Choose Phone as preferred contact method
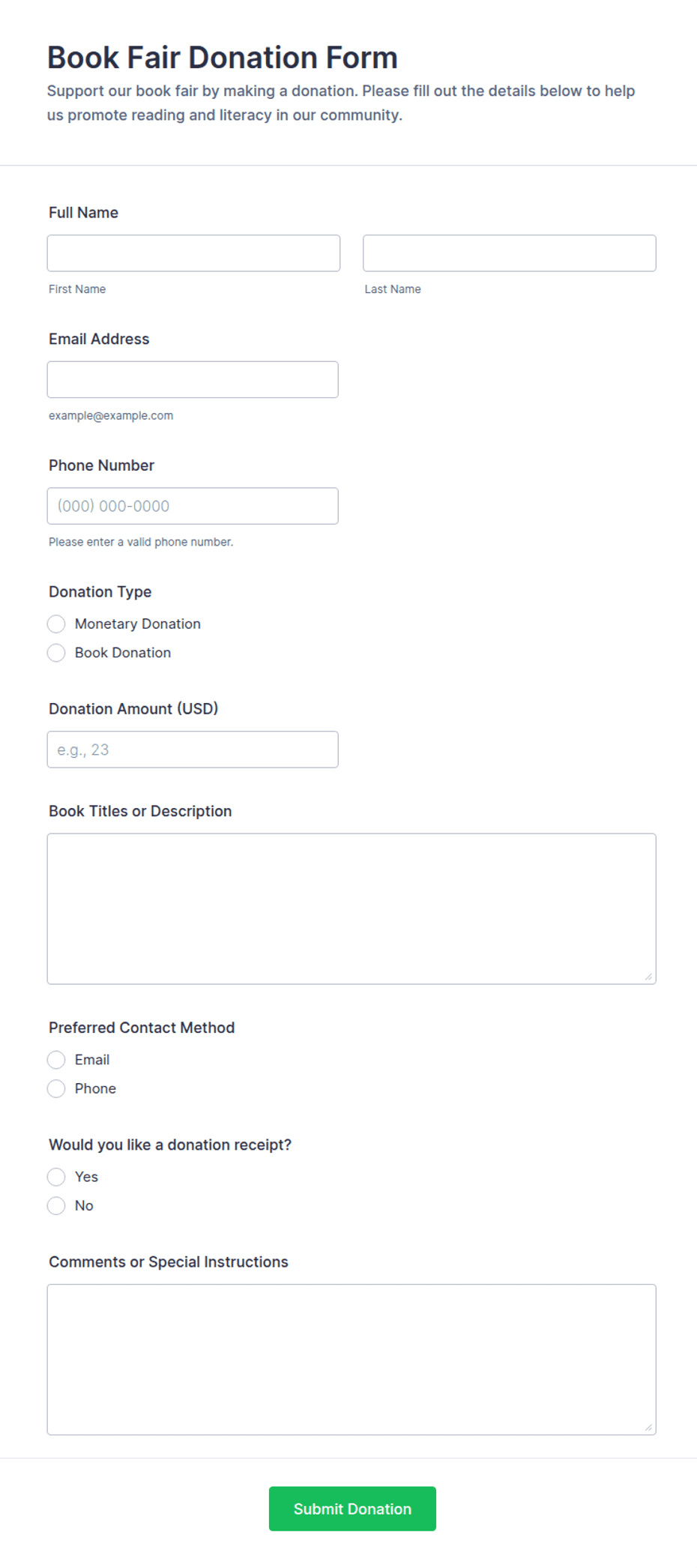Screen dimensions: 697x1568 coord(56,1088)
